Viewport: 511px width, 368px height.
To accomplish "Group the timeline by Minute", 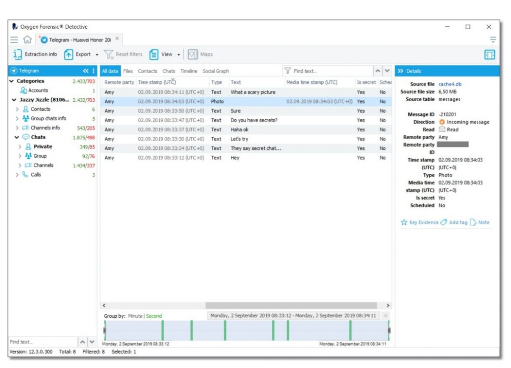I will tap(135, 316).
